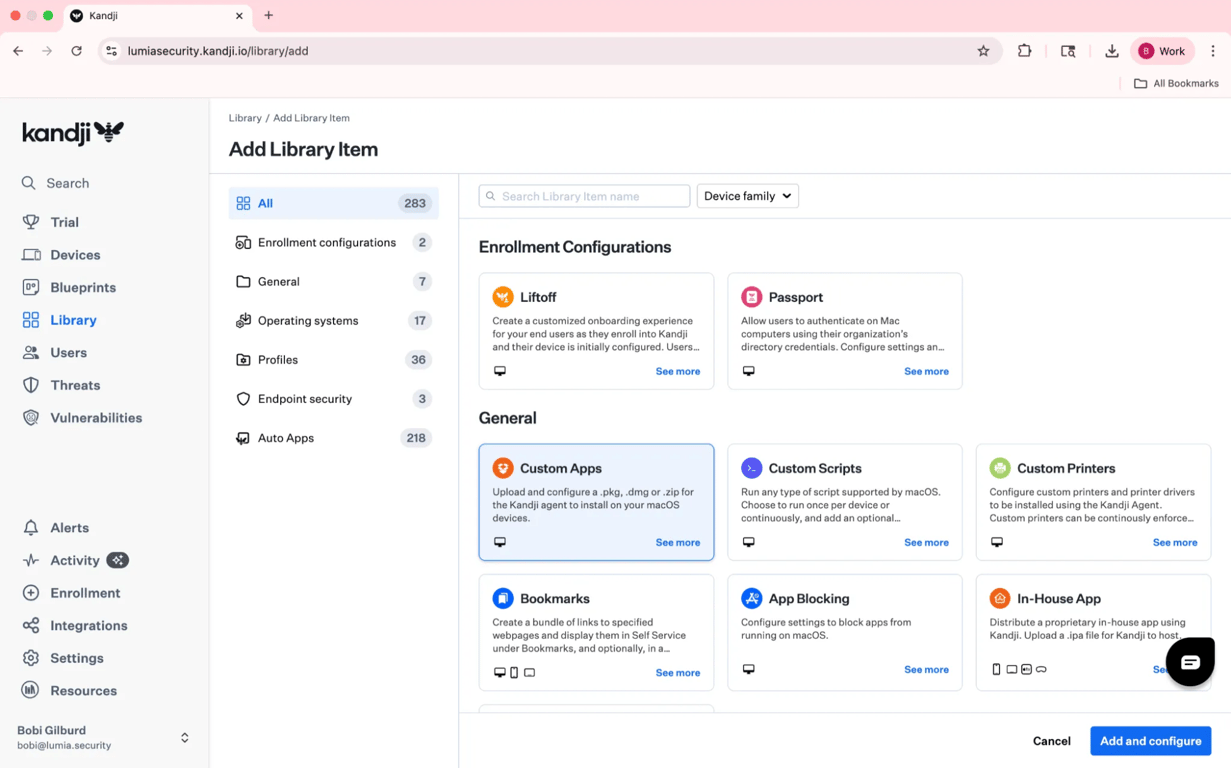Click the Integrations nodes icon
Screen dimensions: 1231x768
31,626
